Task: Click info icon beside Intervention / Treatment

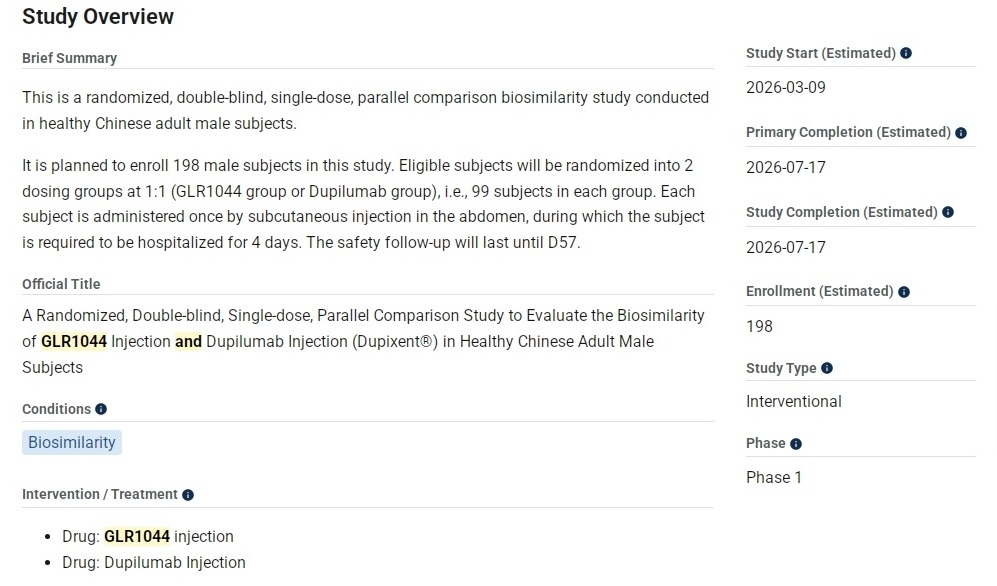Action: 188,495
